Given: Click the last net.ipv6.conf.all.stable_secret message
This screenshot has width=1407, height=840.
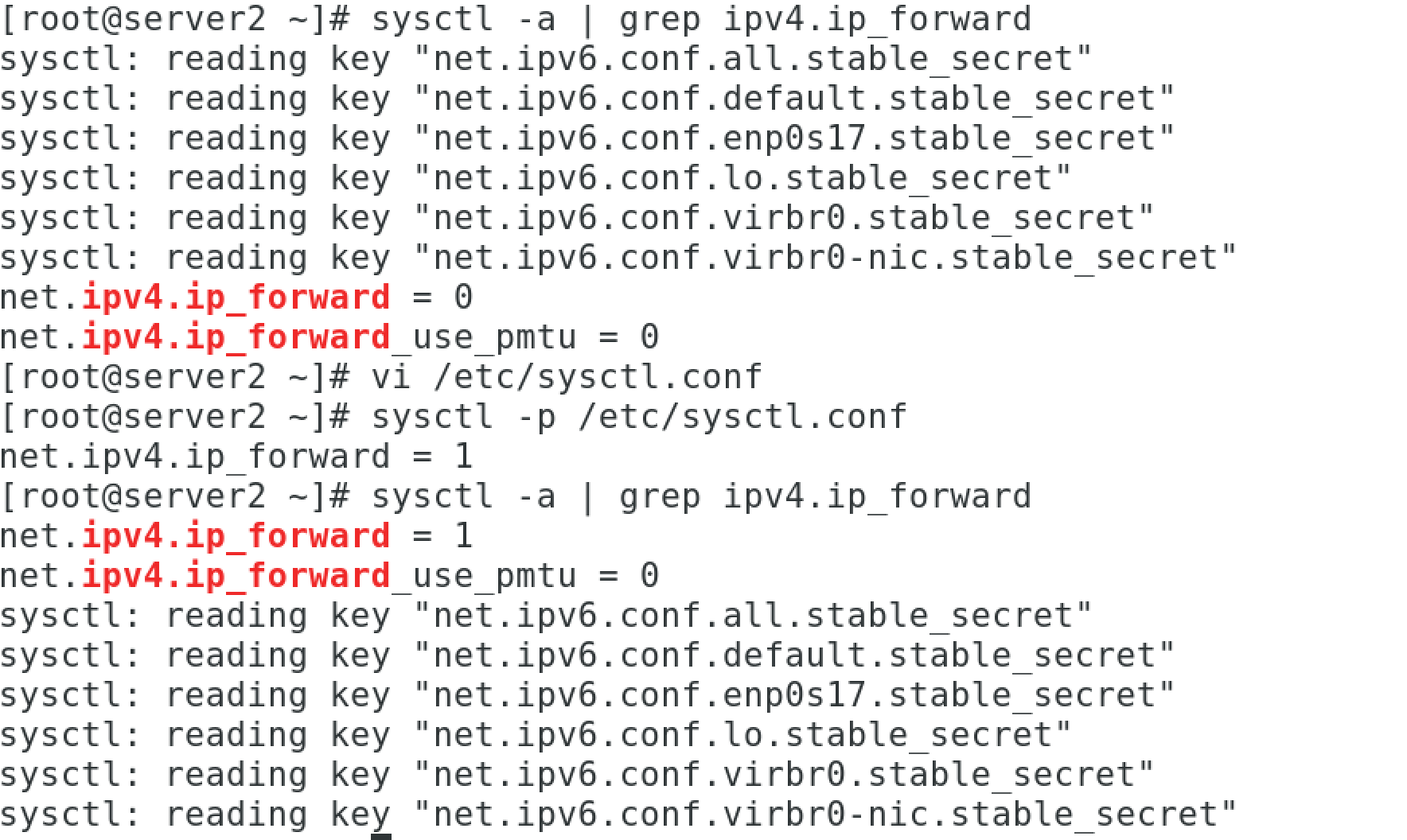Looking at the screenshot, I should coord(546,615).
